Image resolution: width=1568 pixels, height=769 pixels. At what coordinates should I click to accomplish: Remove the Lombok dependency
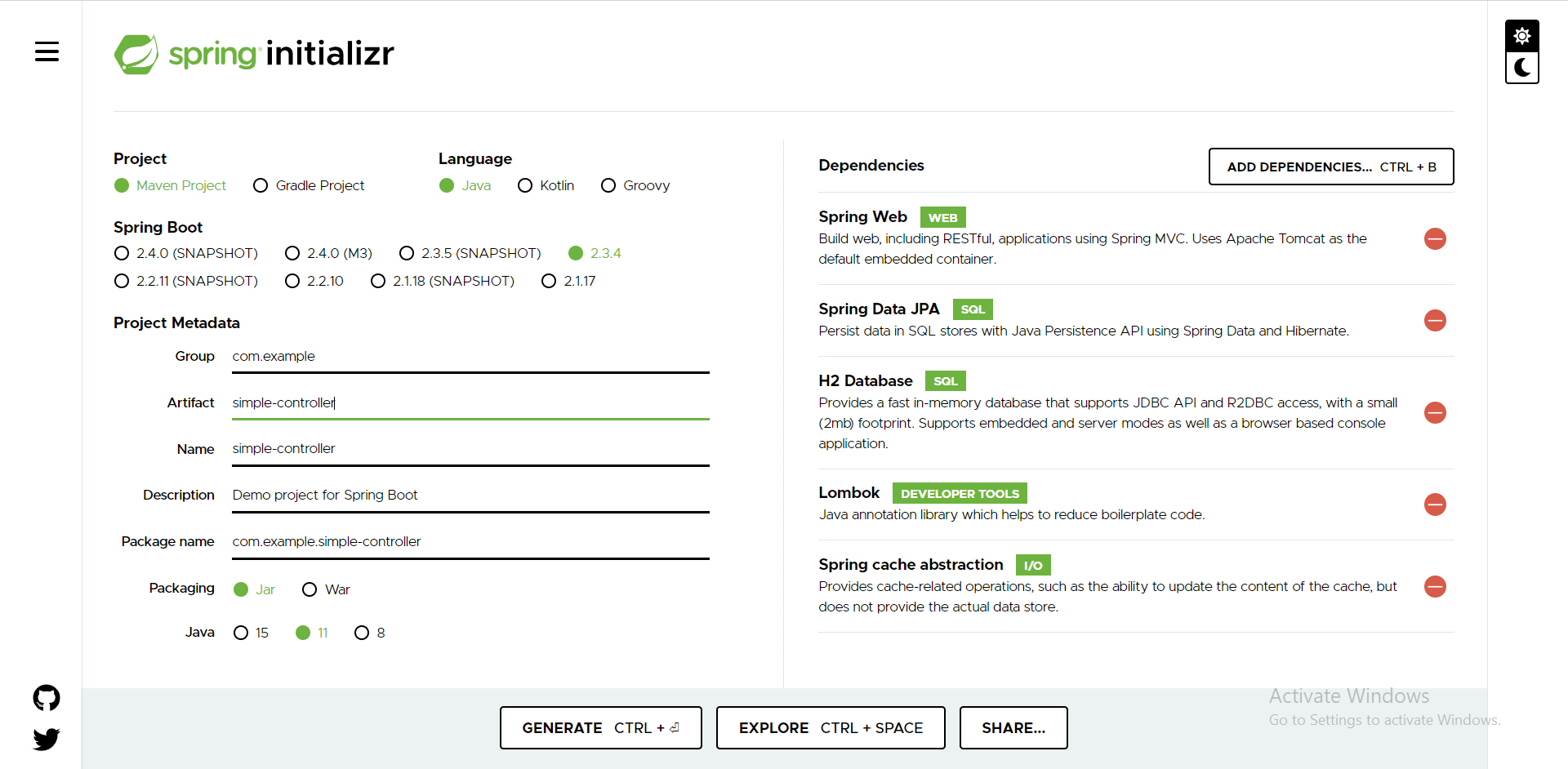(x=1435, y=505)
